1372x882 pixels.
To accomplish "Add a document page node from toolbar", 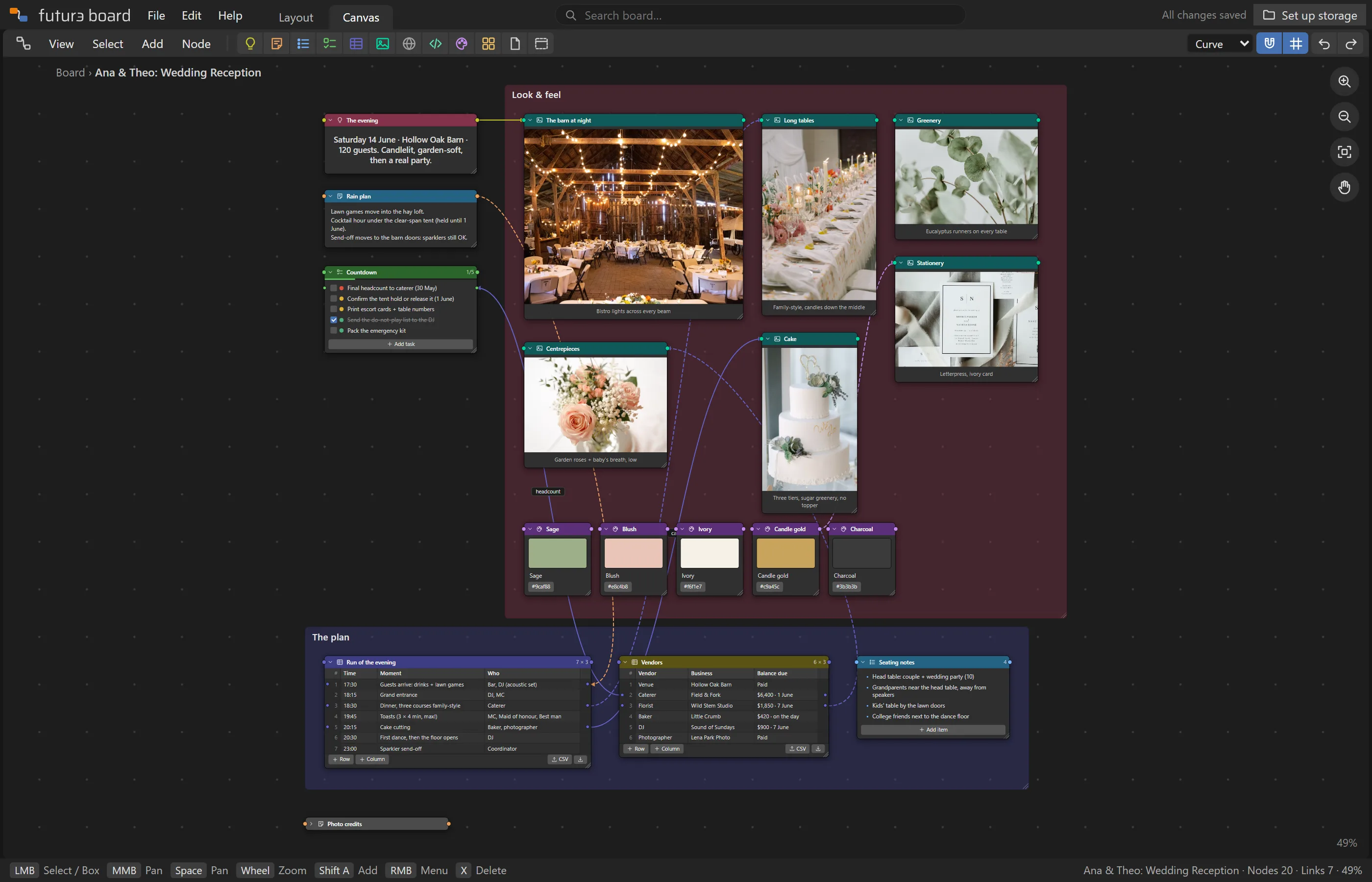I will [515, 44].
